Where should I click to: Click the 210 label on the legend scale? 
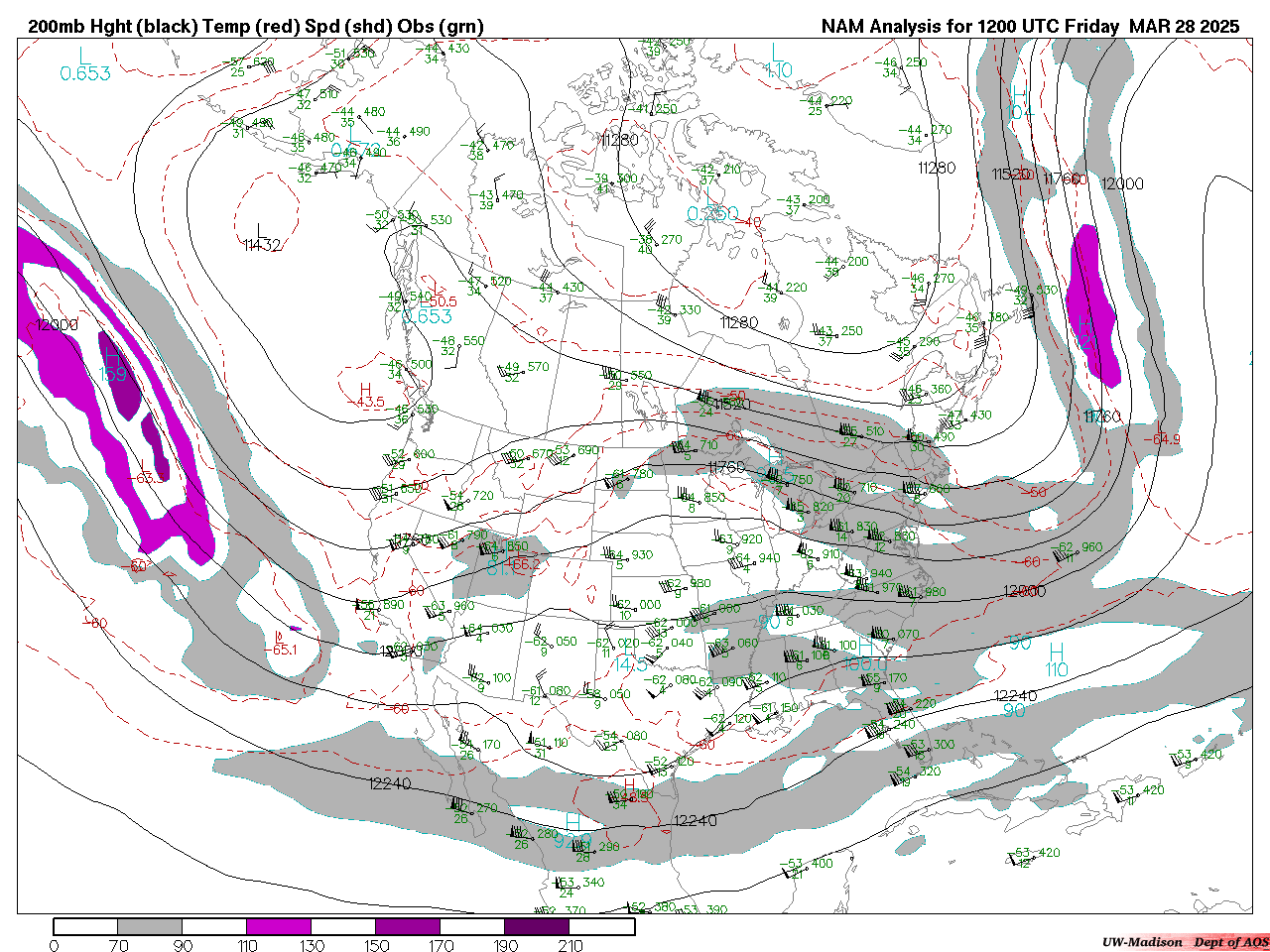point(571,945)
